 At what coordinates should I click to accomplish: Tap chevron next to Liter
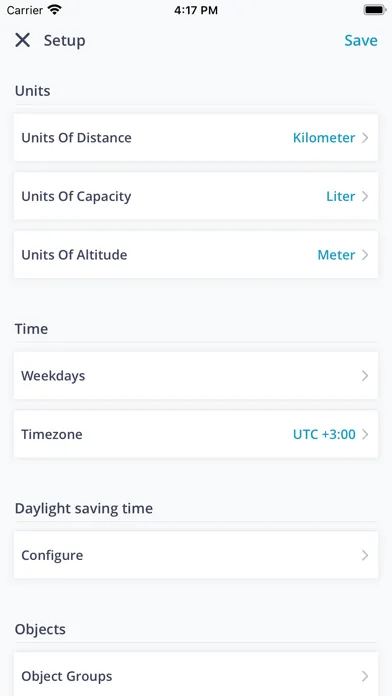coord(365,196)
